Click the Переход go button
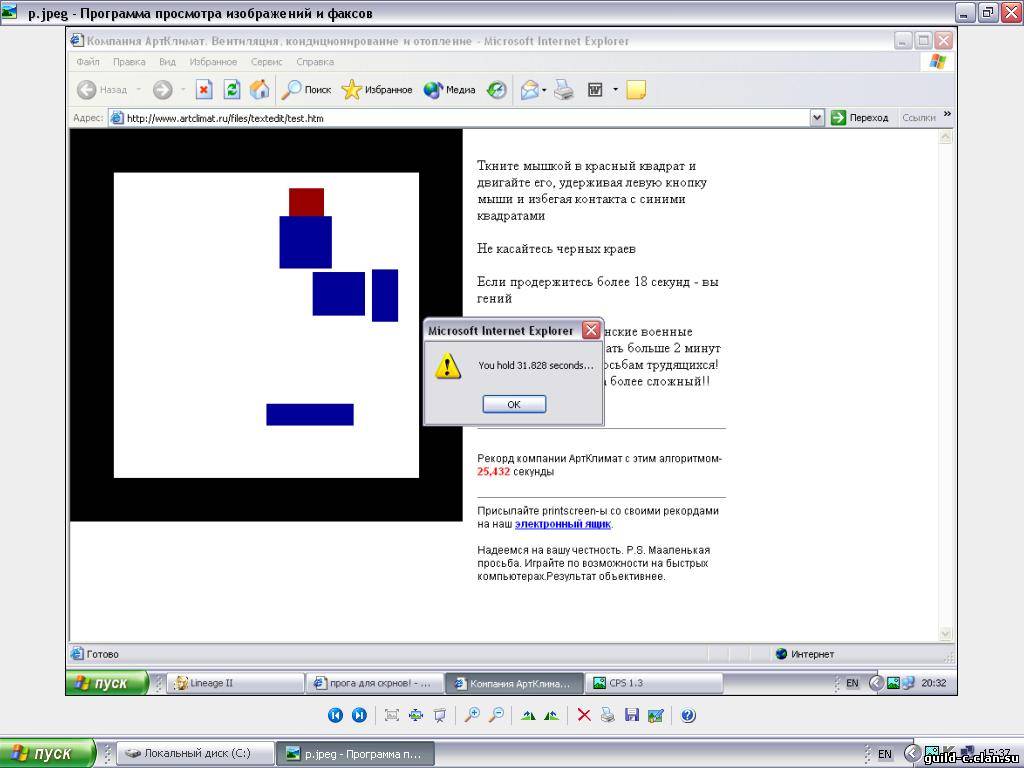This screenshot has height=768, width=1024. pos(859,118)
